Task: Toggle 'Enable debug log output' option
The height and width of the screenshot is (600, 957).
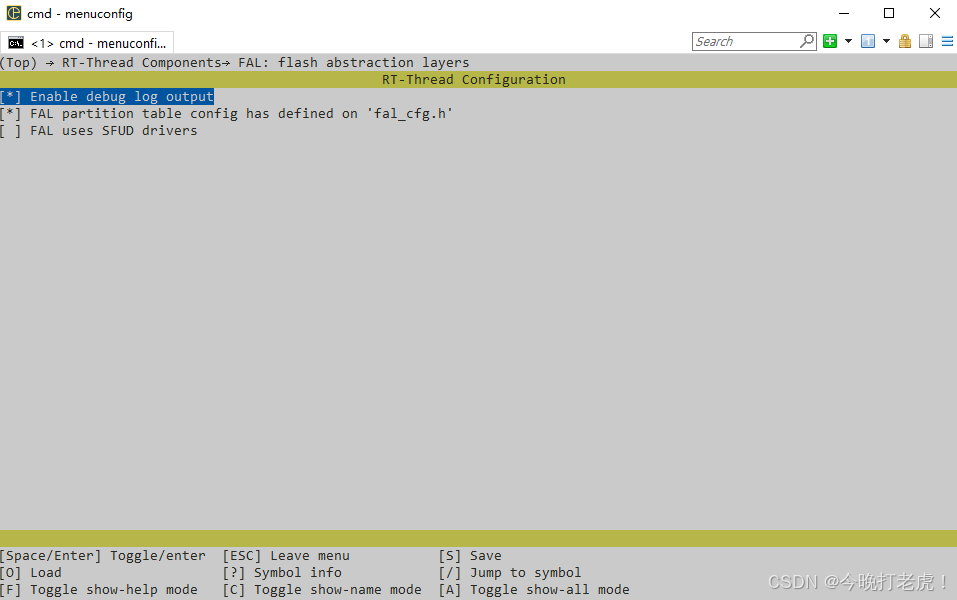Action: click(x=107, y=96)
